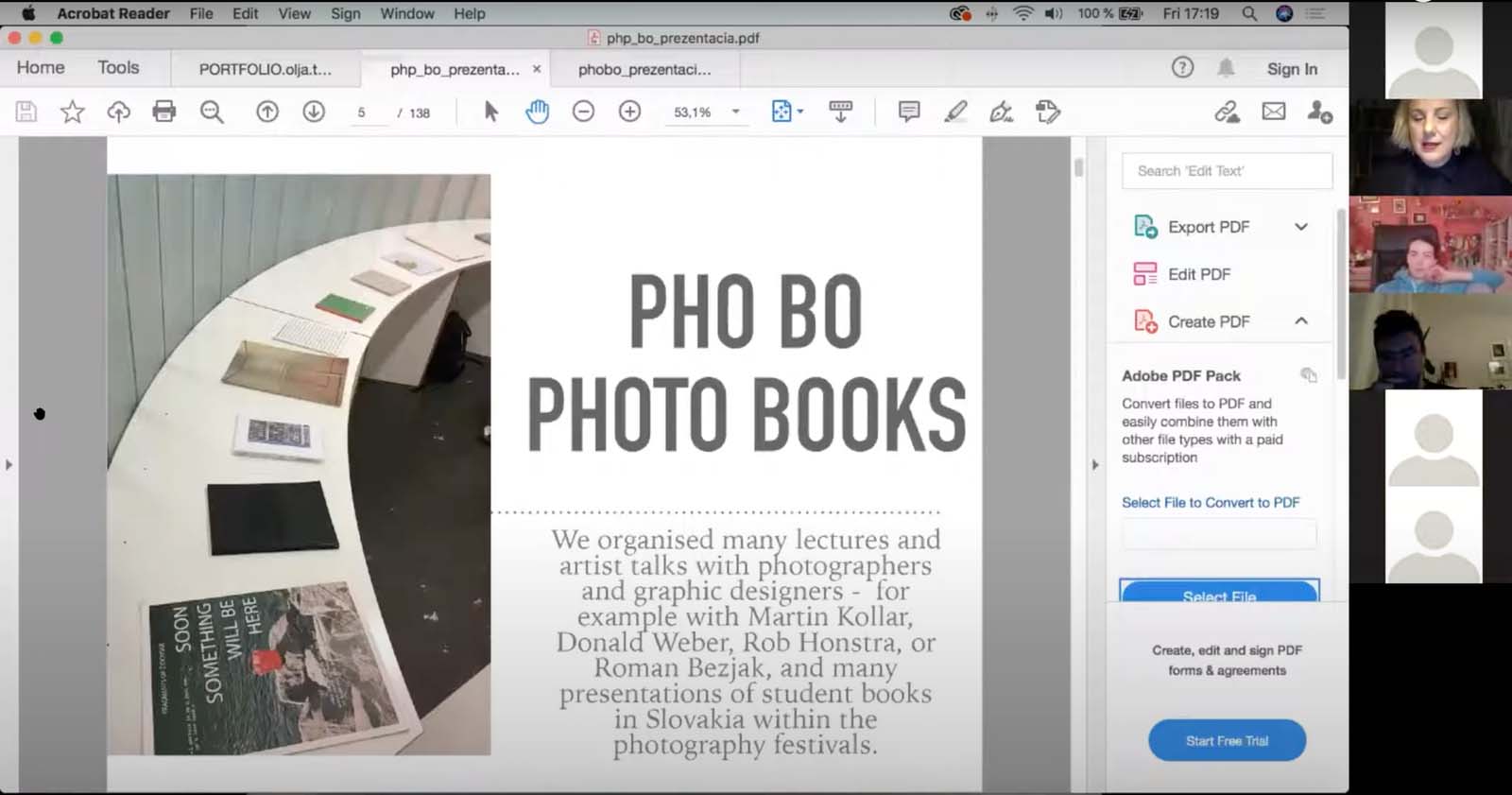
Task: Click the Print file icon
Action: 164,112
